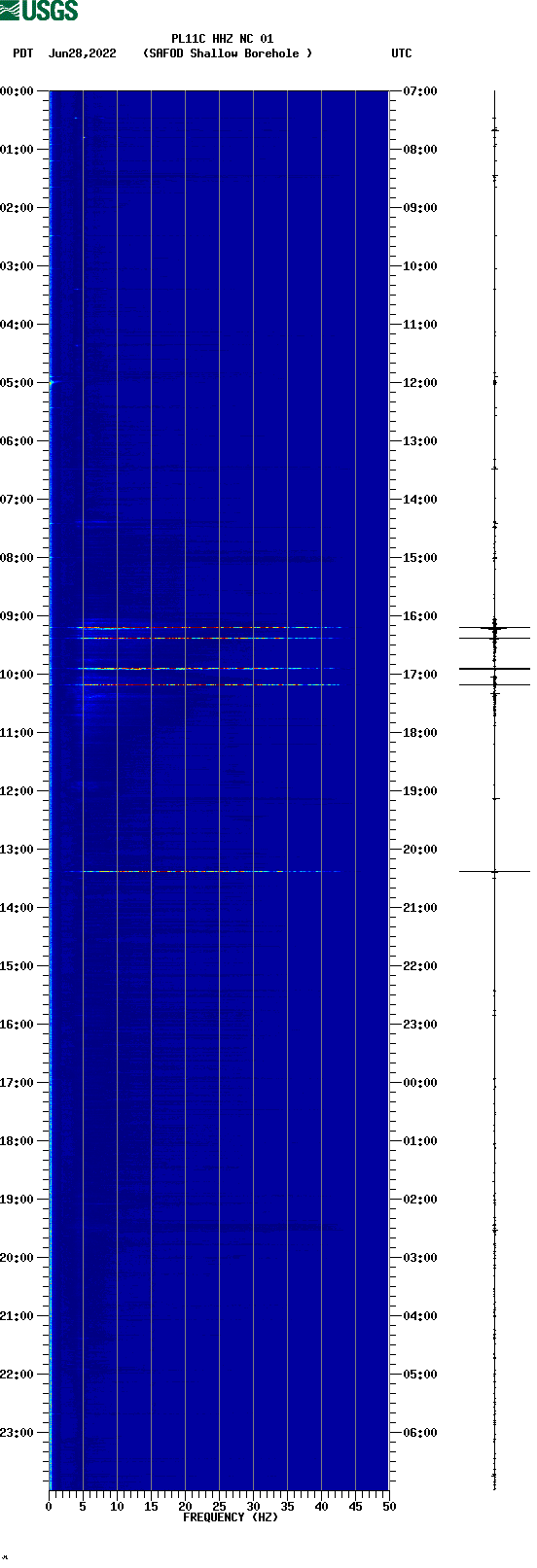This screenshot has height=1568, width=537.
Task: Click the 07:00 UTC time label
Action: click(420, 91)
